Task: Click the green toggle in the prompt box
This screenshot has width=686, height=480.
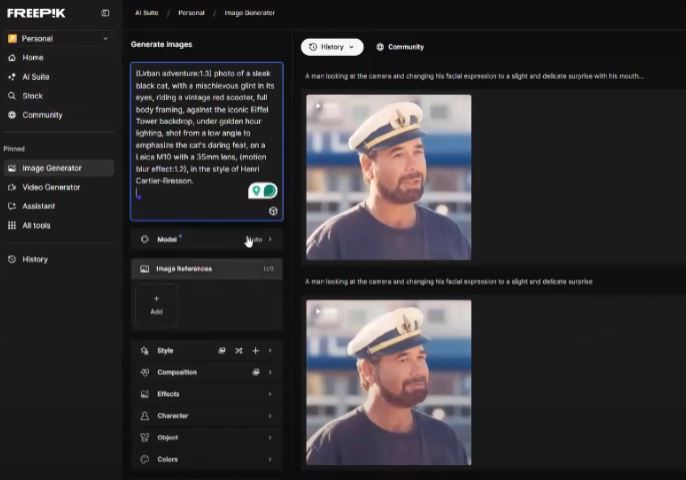Action: click(263, 190)
